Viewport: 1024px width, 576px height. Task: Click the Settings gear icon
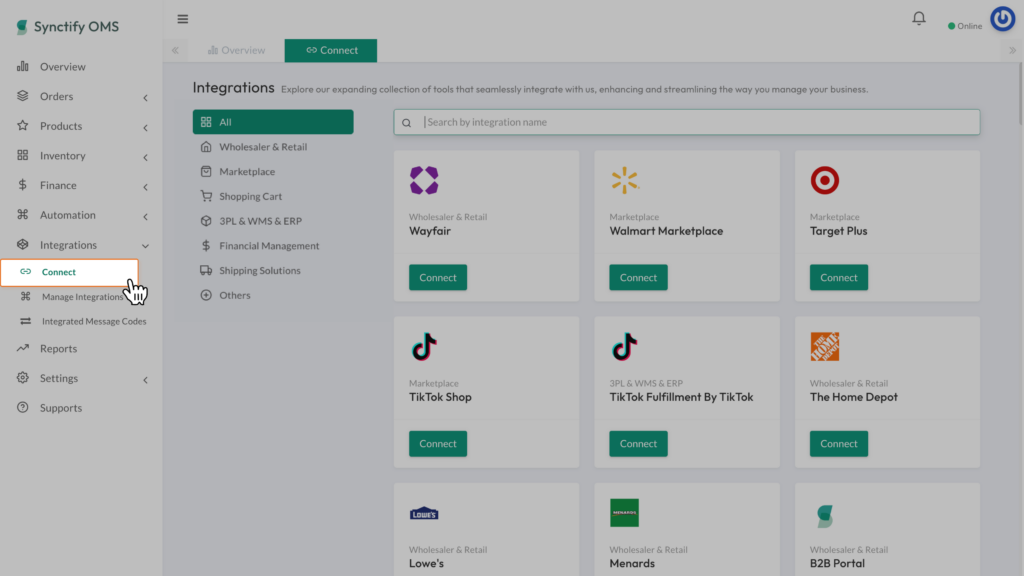(23, 377)
